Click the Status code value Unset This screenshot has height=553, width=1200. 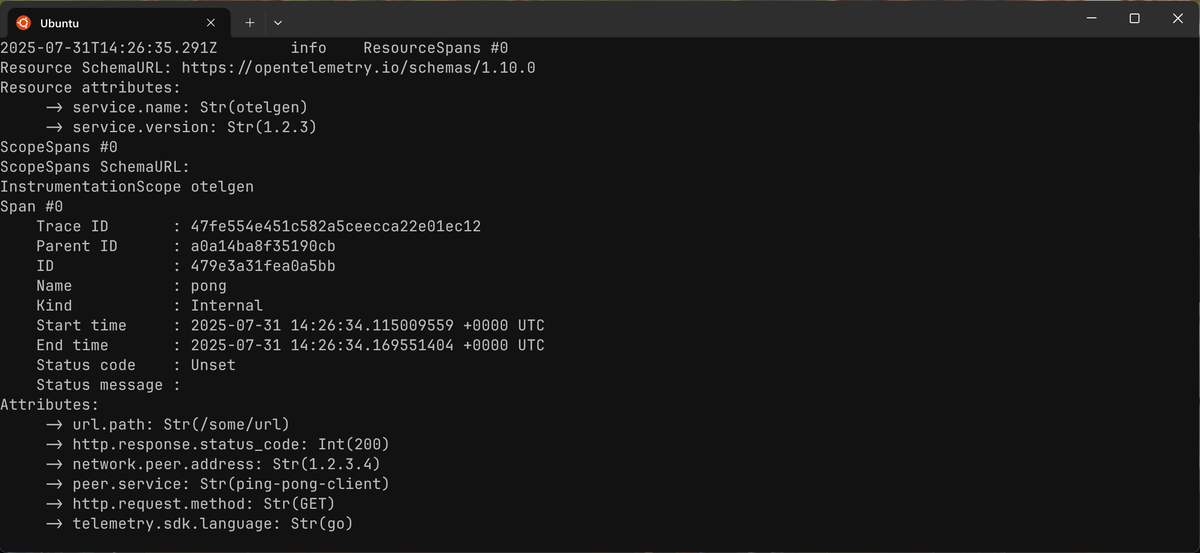pos(213,366)
